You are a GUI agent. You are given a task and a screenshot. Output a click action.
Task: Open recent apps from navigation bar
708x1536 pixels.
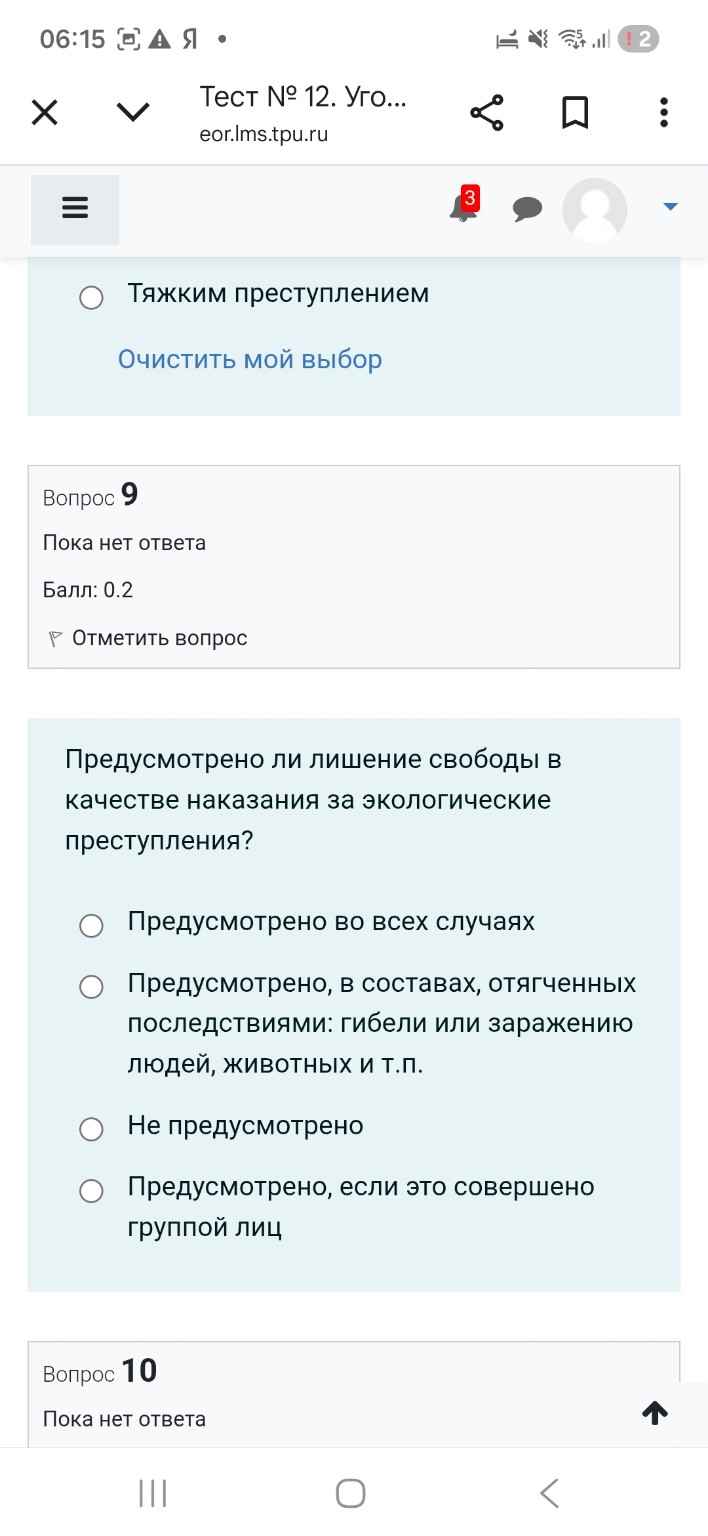click(151, 1492)
